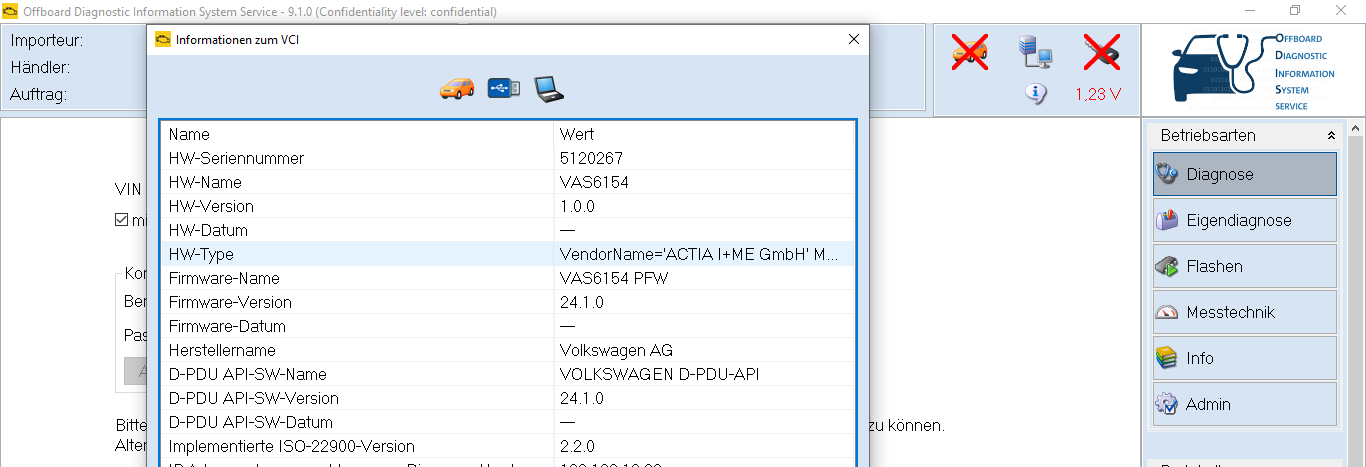This screenshot has height=467, width=1366.
Task: Click the ODIS service logo
Action: coord(1254,71)
